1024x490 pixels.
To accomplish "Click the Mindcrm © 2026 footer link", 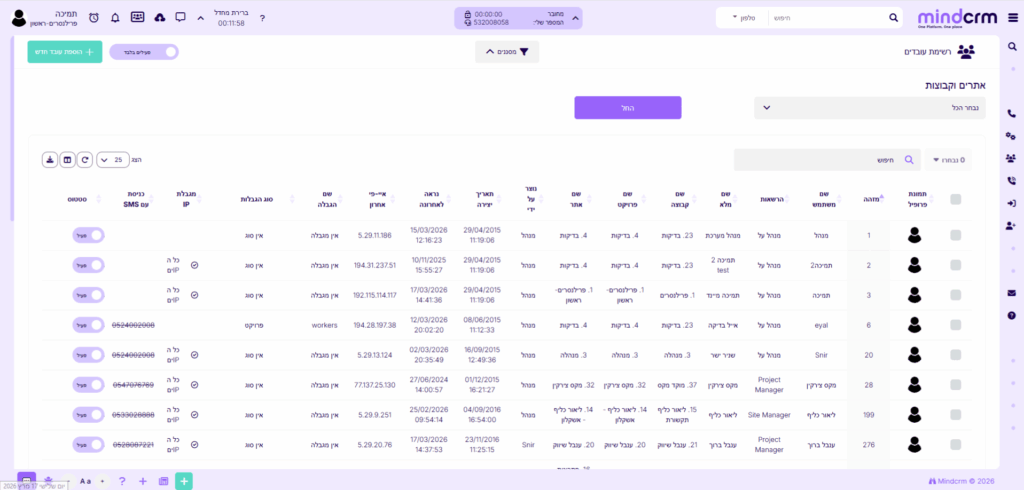I will (961, 482).
